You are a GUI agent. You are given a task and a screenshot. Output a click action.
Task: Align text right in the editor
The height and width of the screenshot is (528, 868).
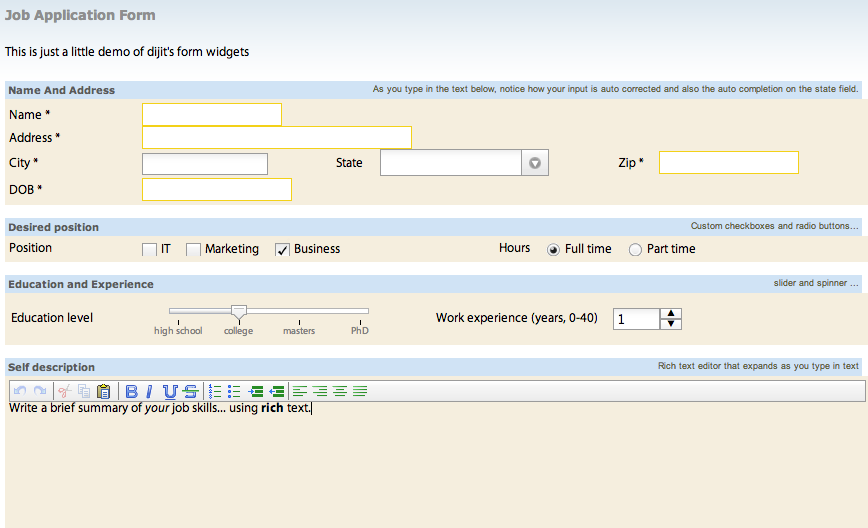320,391
